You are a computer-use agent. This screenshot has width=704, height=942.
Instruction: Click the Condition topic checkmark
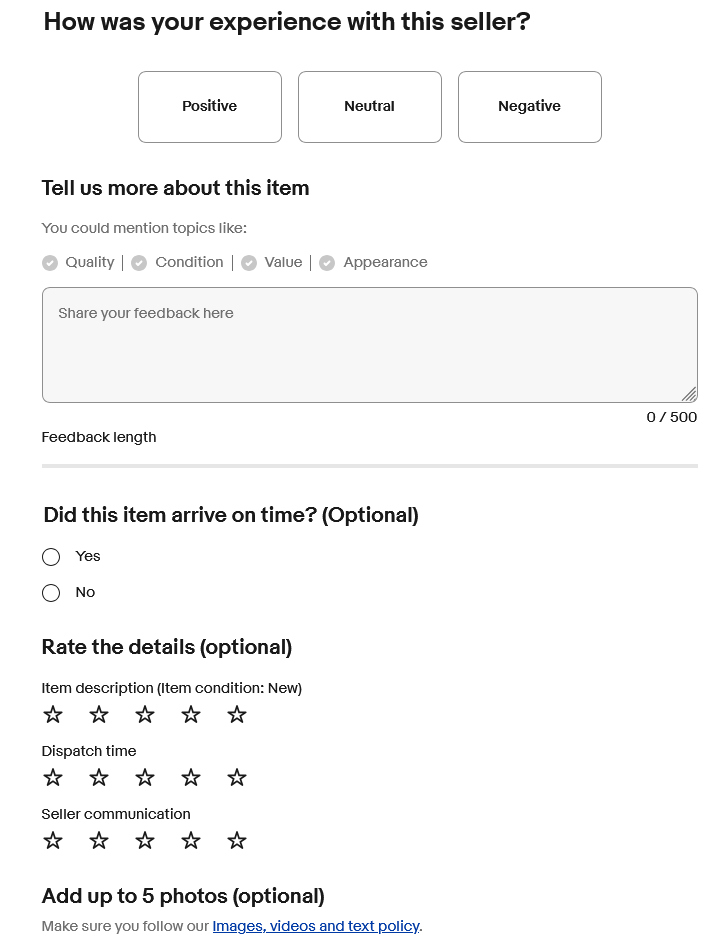coord(139,263)
